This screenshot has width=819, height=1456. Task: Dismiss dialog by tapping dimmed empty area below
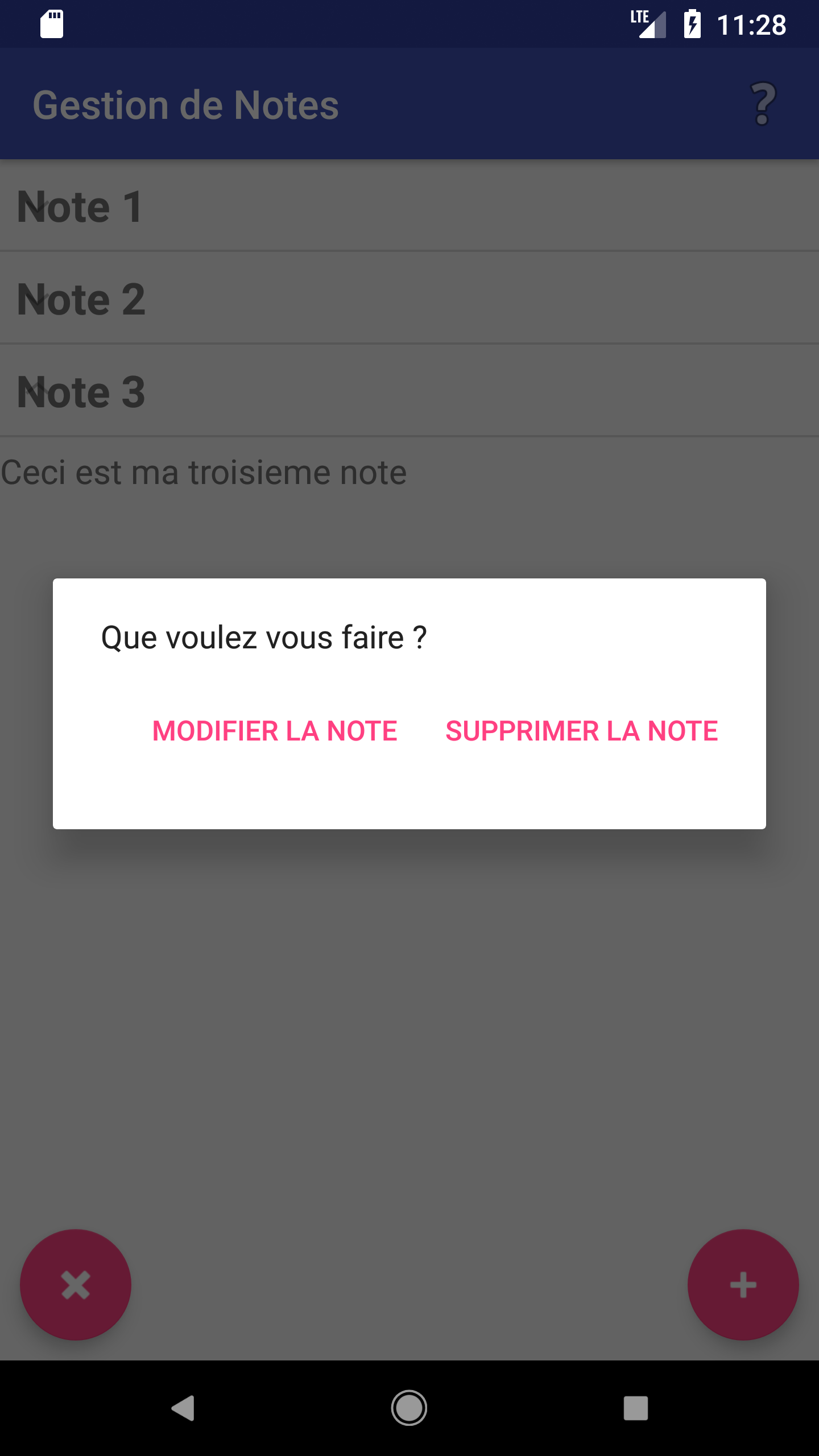pyautogui.click(x=409, y=1024)
